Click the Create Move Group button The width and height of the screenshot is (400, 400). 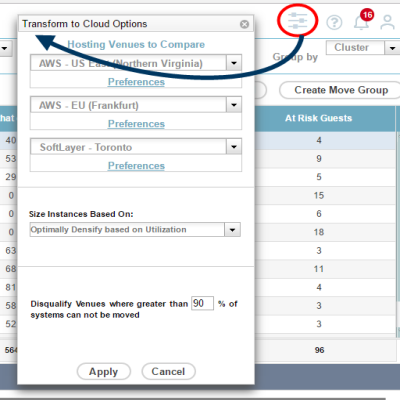click(x=341, y=90)
